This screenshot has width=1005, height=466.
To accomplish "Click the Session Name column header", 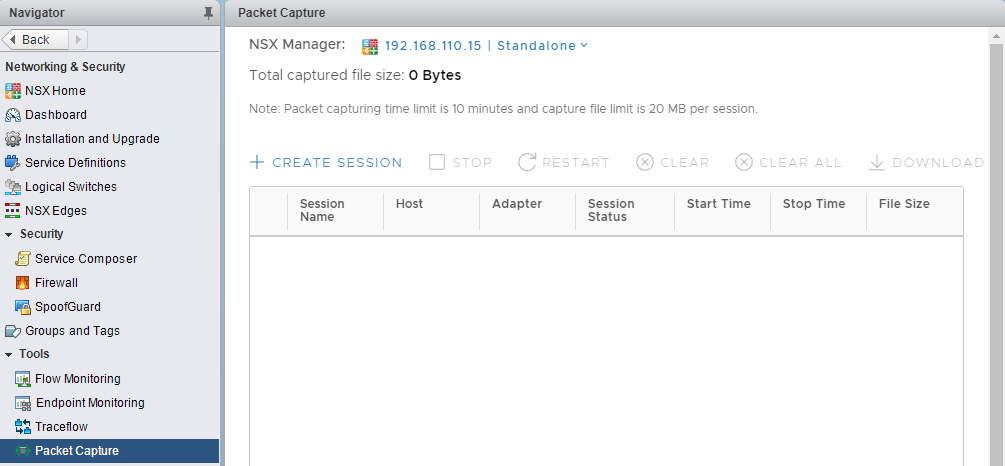I will coord(322,210).
